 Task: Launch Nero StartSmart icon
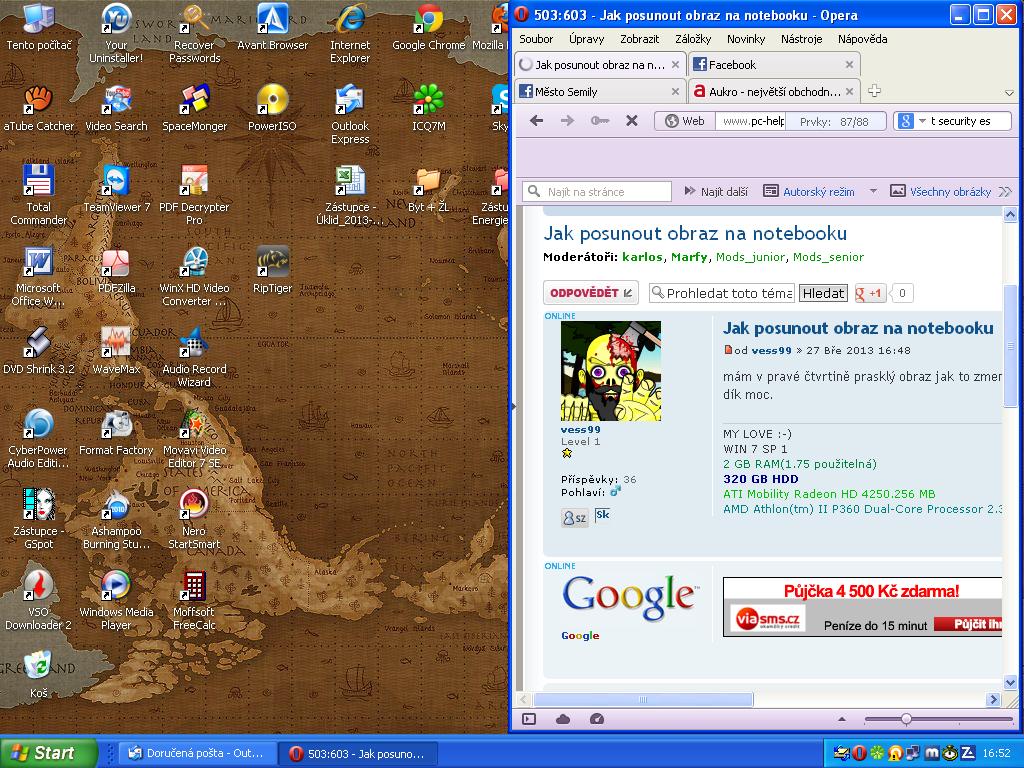[194, 520]
